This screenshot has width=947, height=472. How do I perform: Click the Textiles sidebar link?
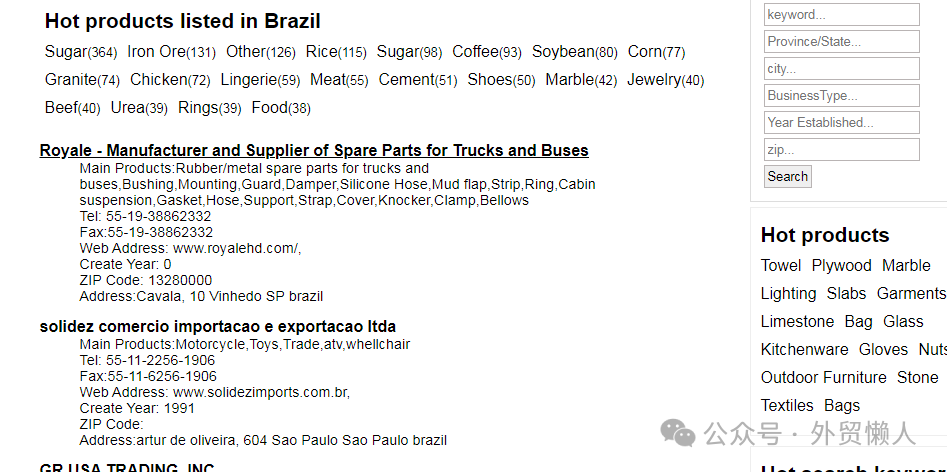coord(787,406)
